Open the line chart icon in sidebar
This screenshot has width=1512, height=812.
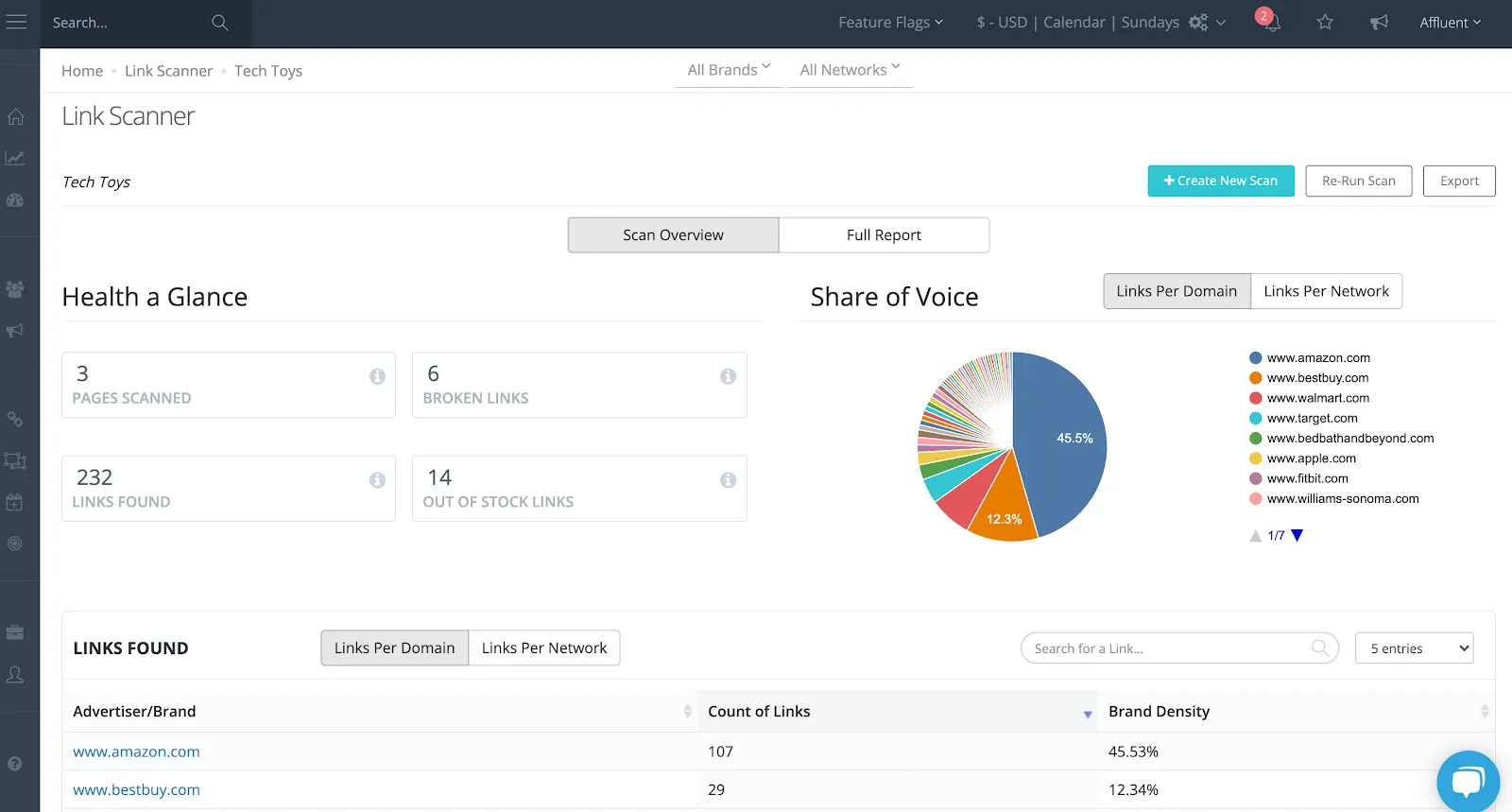tap(15, 159)
